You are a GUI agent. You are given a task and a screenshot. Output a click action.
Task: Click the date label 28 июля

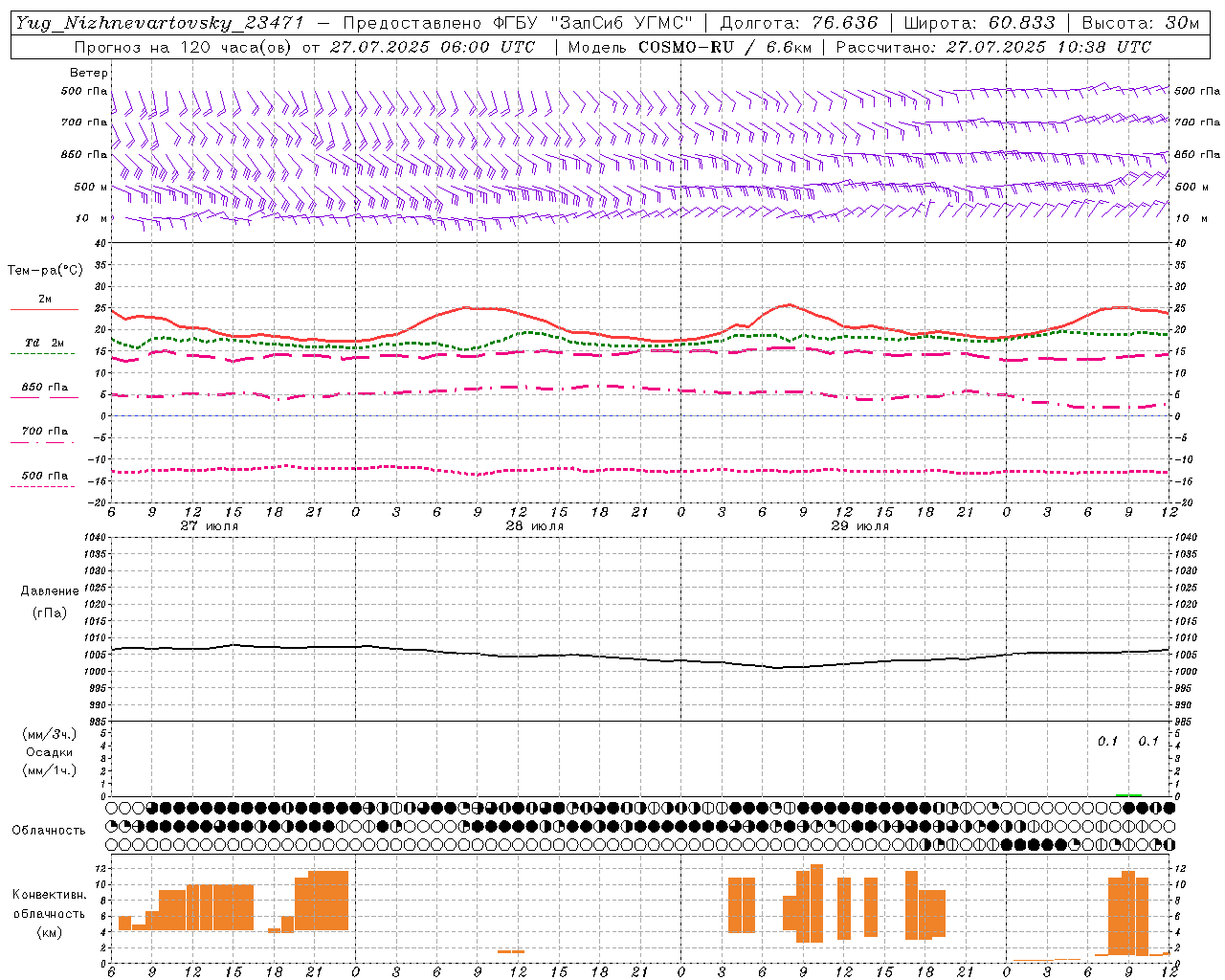[x=535, y=526]
